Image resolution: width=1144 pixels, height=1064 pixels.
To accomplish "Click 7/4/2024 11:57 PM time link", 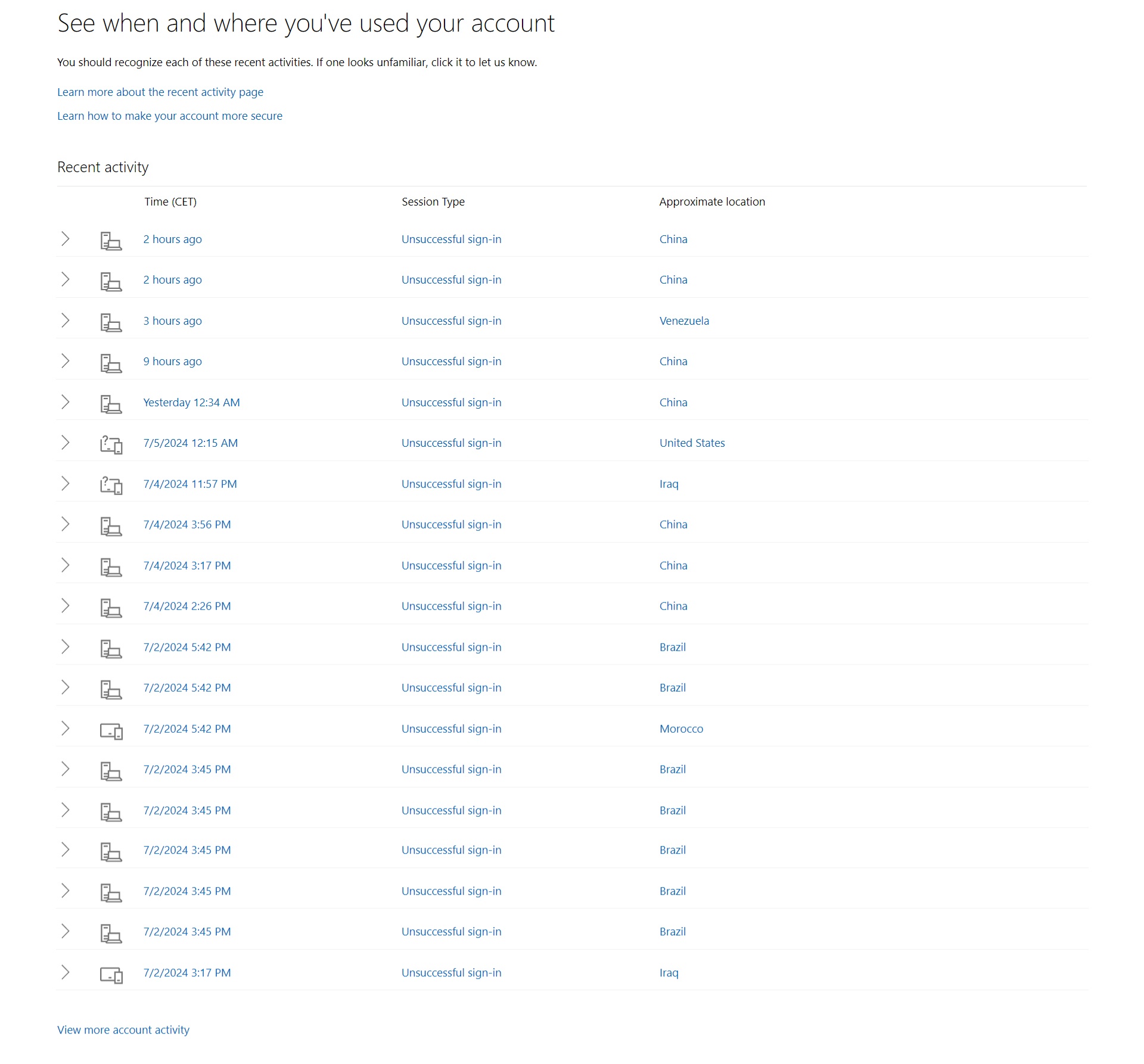I will click(189, 484).
